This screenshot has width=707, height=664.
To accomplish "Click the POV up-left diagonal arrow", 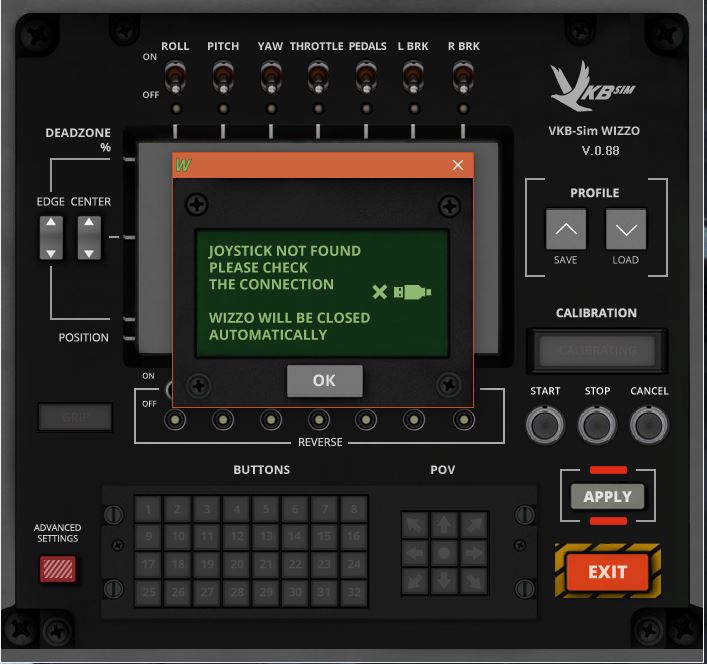I will pos(415,525).
